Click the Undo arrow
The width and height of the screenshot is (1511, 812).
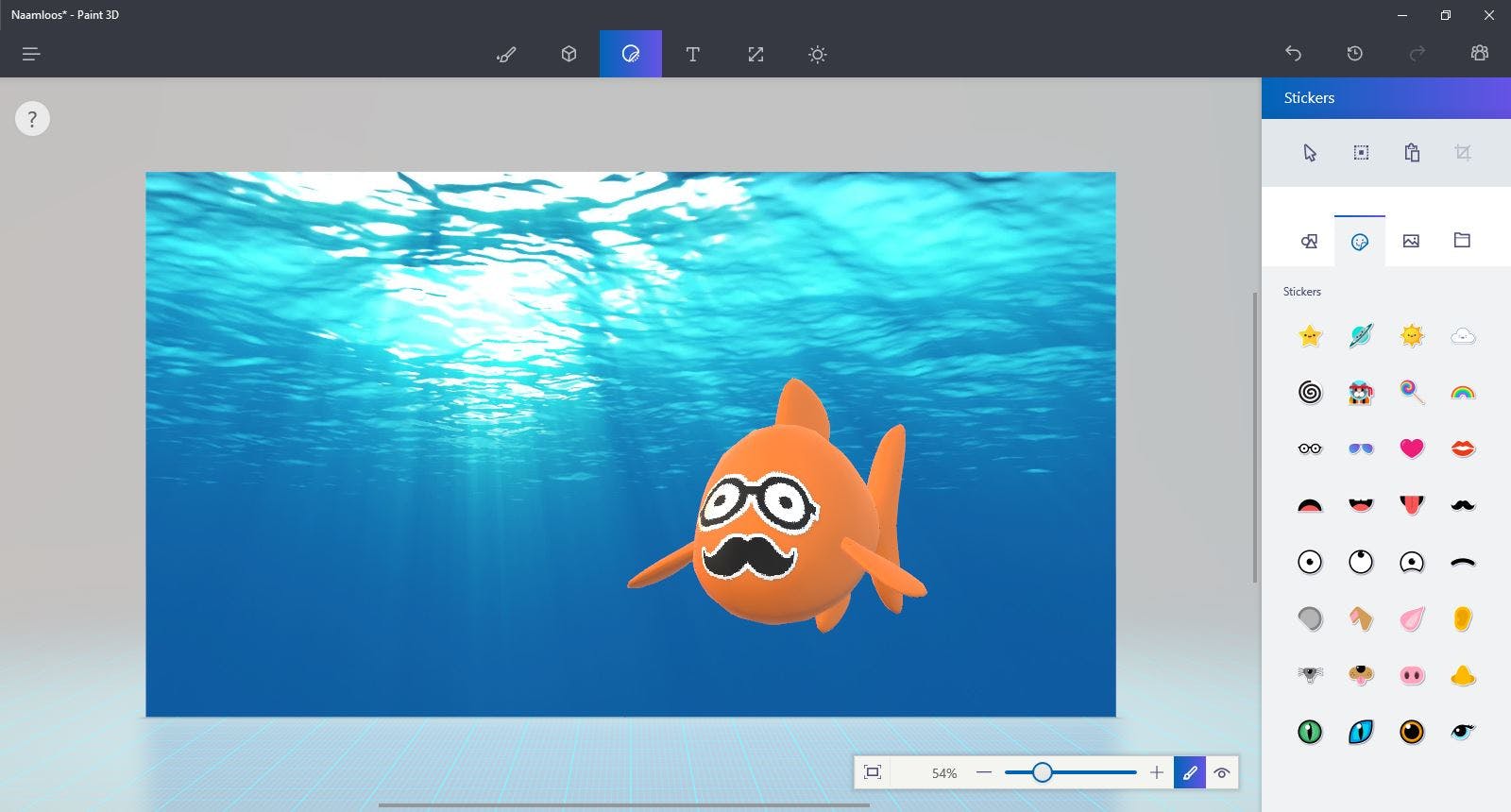[1293, 54]
